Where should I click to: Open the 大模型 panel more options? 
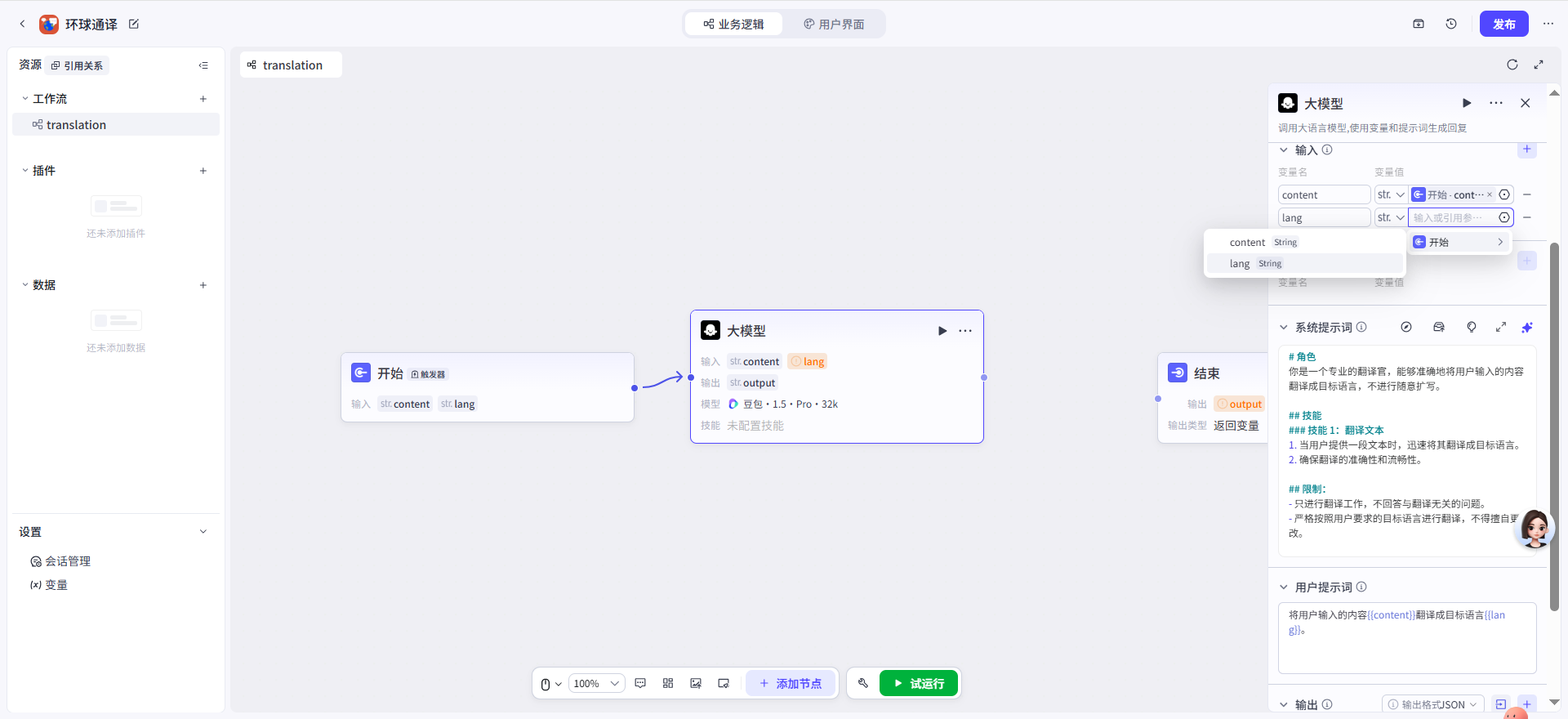click(1496, 103)
